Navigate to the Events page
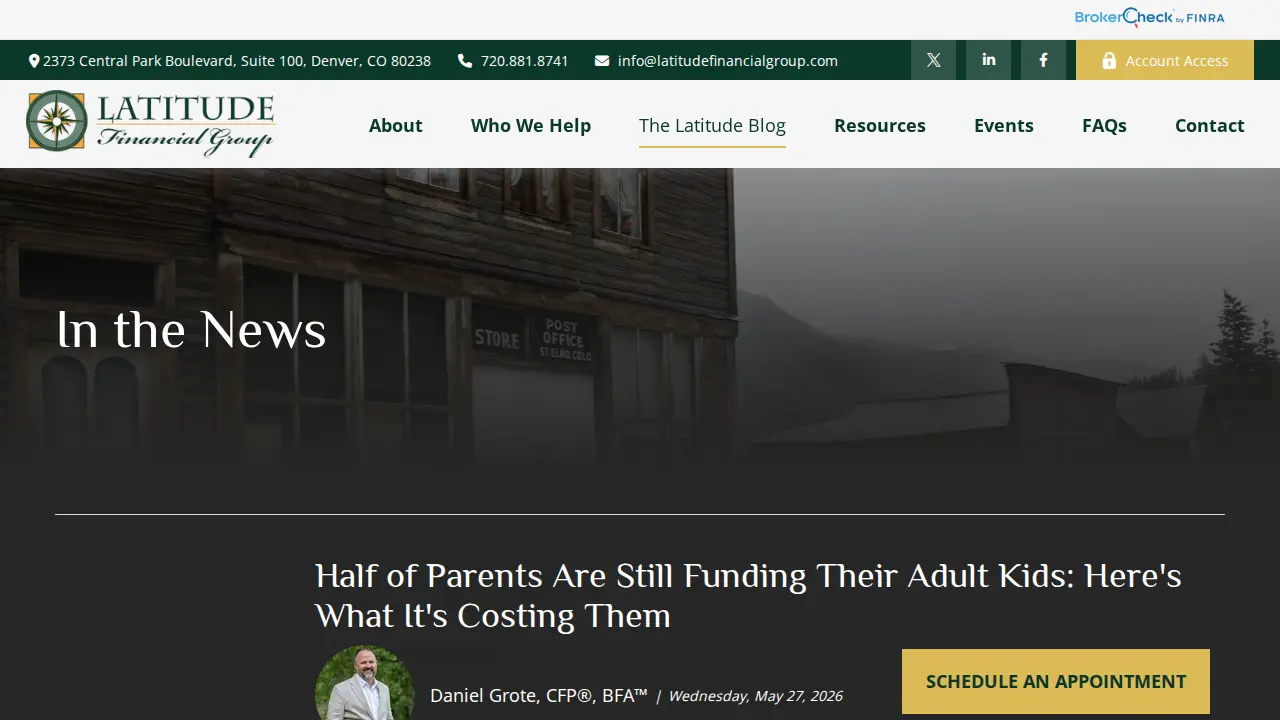Viewport: 1280px width, 720px height. click(1004, 125)
